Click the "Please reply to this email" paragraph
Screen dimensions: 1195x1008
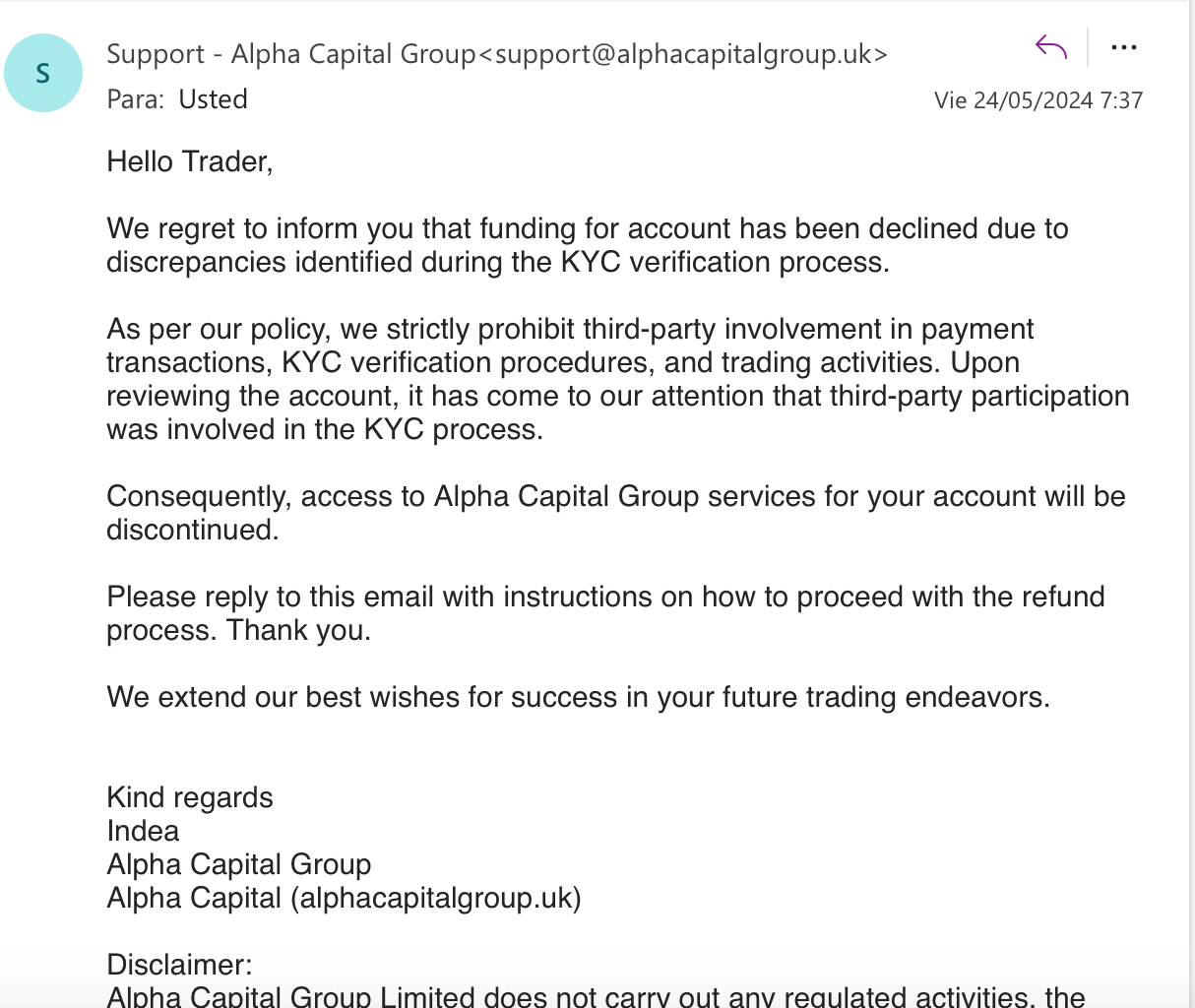(605, 612)
